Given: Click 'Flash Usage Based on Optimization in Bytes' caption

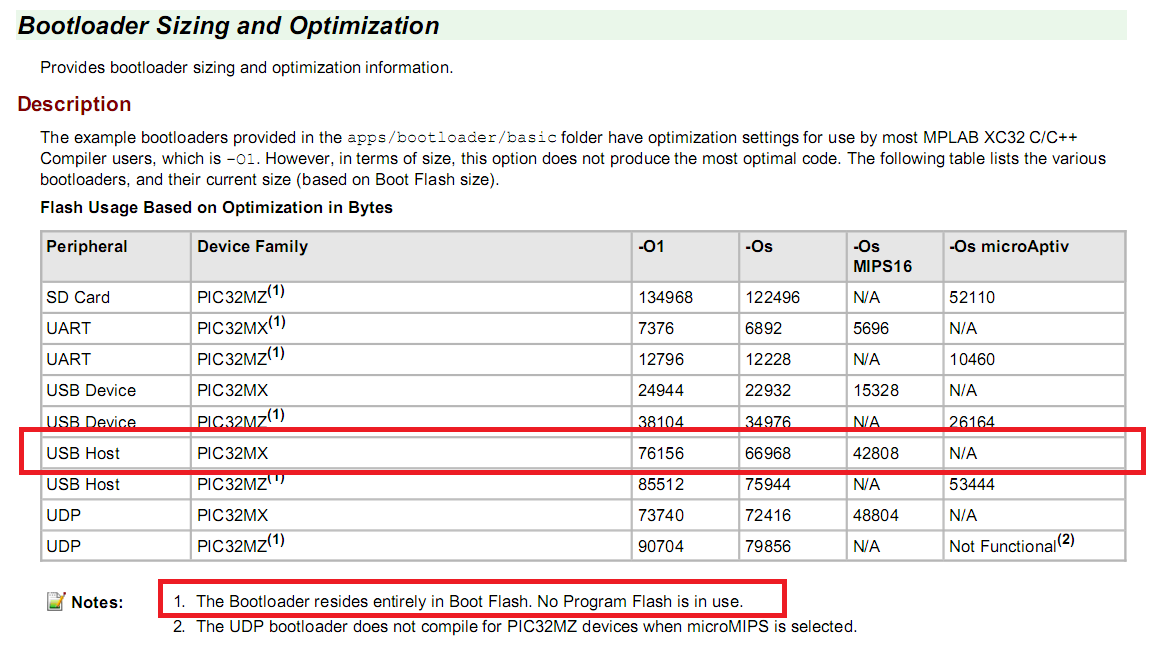Looking at the screenshot, I should point(216,208).
